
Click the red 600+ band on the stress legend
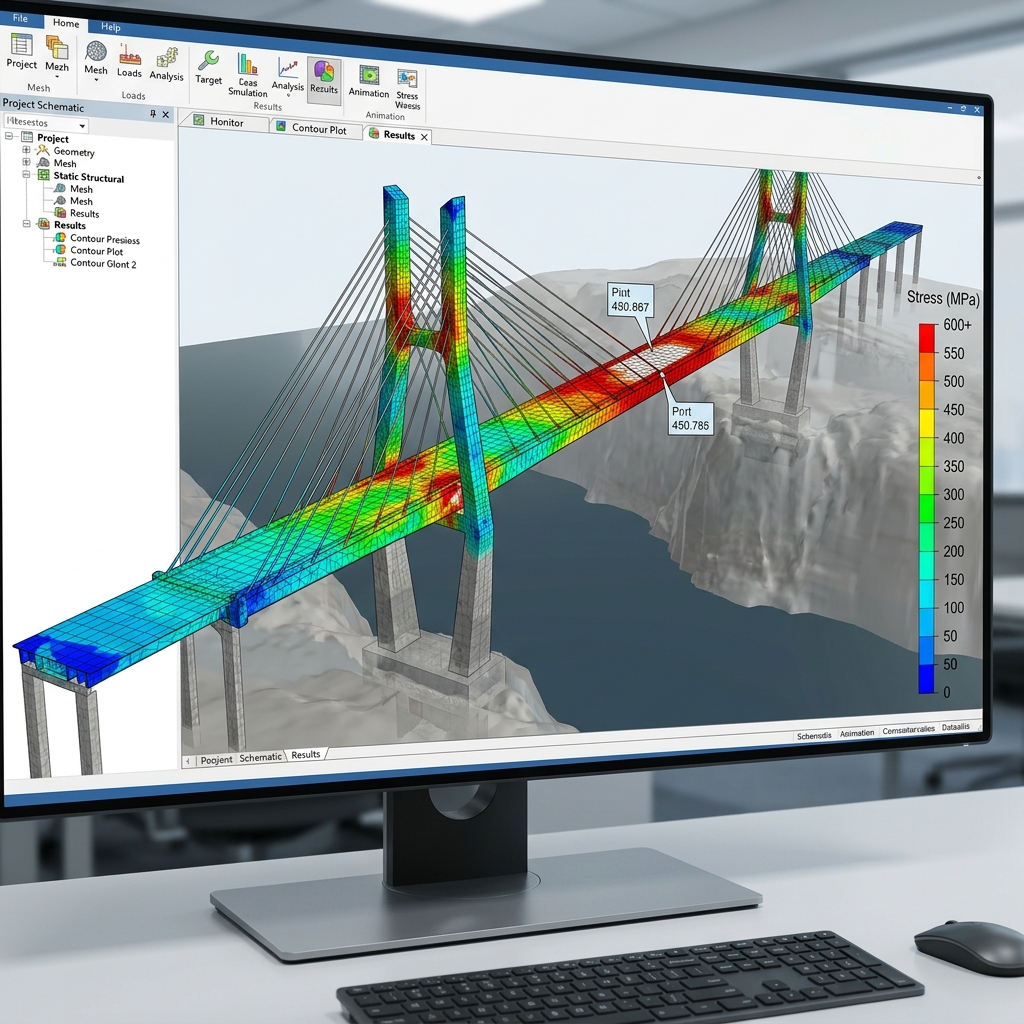(927, 338)
